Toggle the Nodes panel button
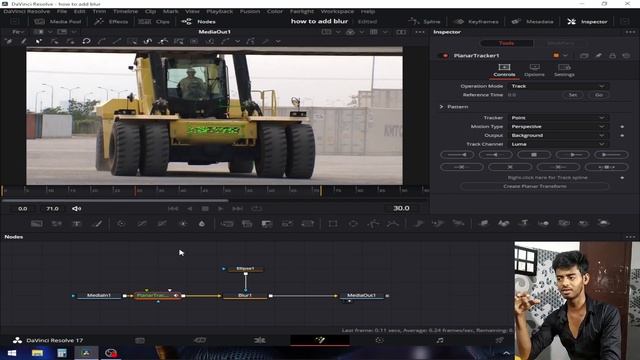This screenshot has width=640, height=360. 199,22
